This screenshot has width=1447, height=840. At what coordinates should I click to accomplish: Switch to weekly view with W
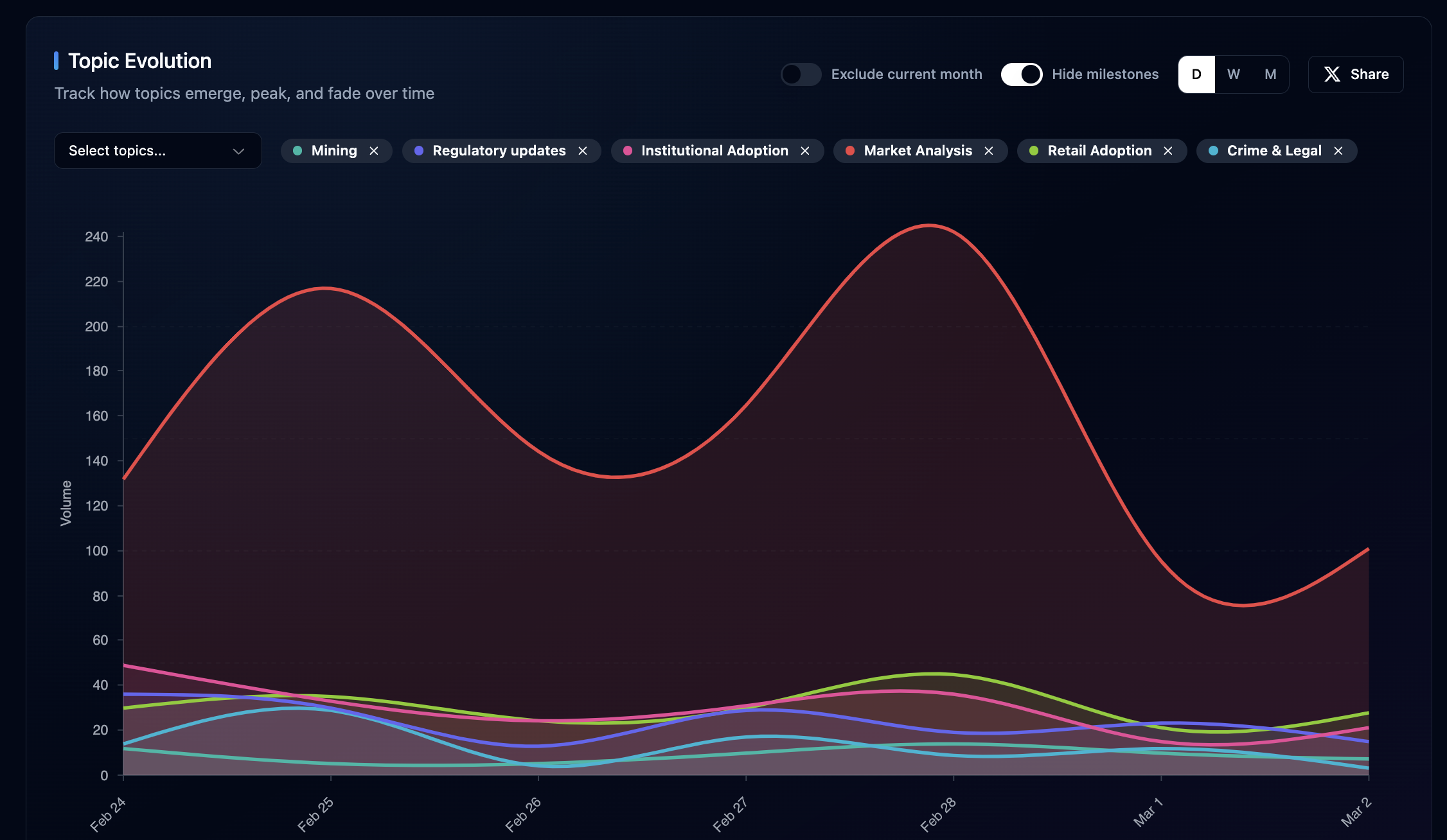[x=1233, y=74]
